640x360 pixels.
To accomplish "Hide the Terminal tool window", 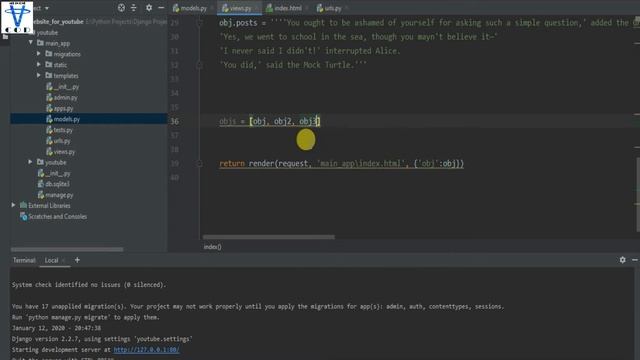I will coord(635,260).
